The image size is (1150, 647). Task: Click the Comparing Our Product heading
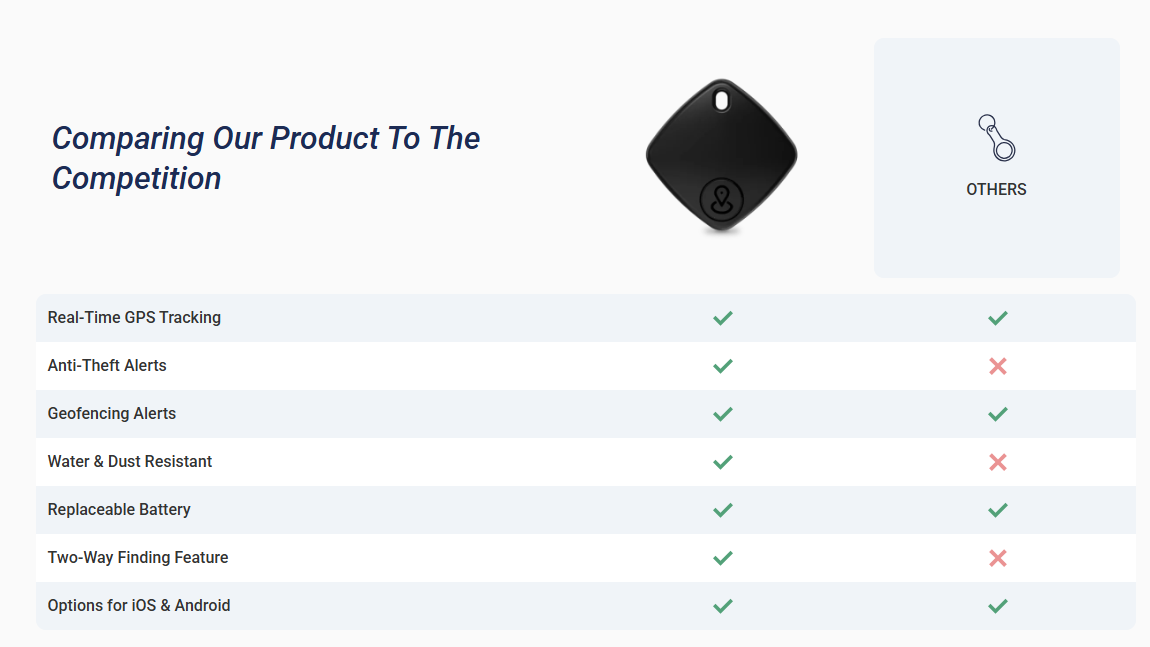pyautogui.click(x=266, y=158)
